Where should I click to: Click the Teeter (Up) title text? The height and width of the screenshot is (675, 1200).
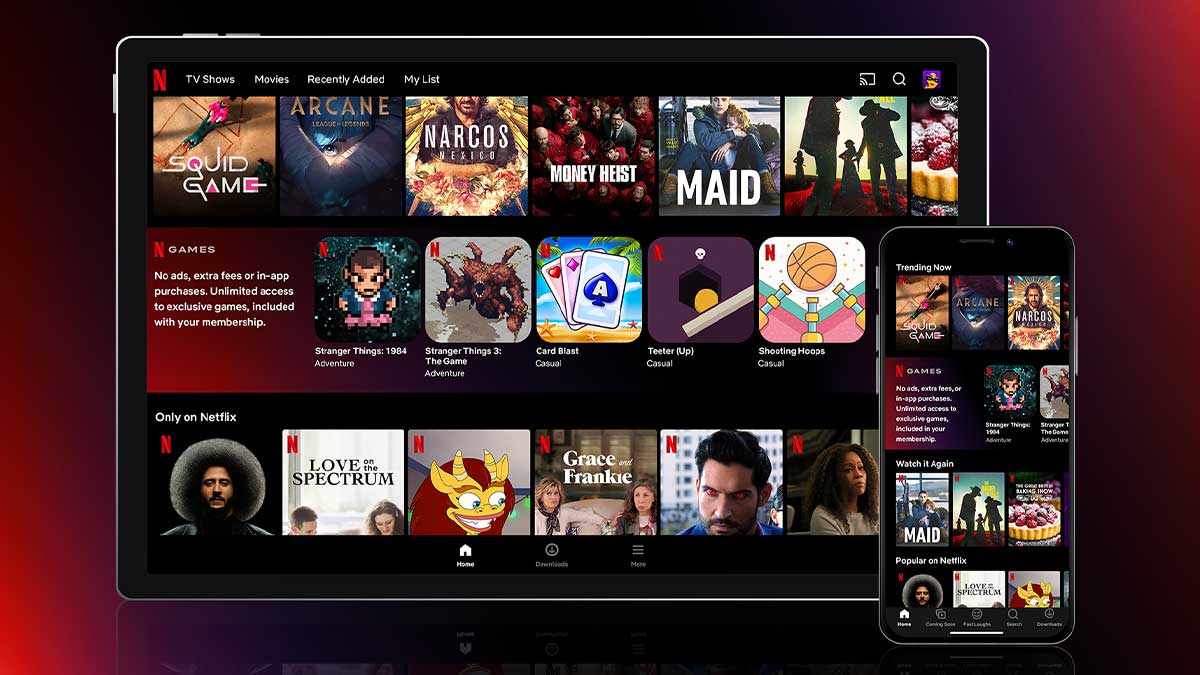pos(670,351)
